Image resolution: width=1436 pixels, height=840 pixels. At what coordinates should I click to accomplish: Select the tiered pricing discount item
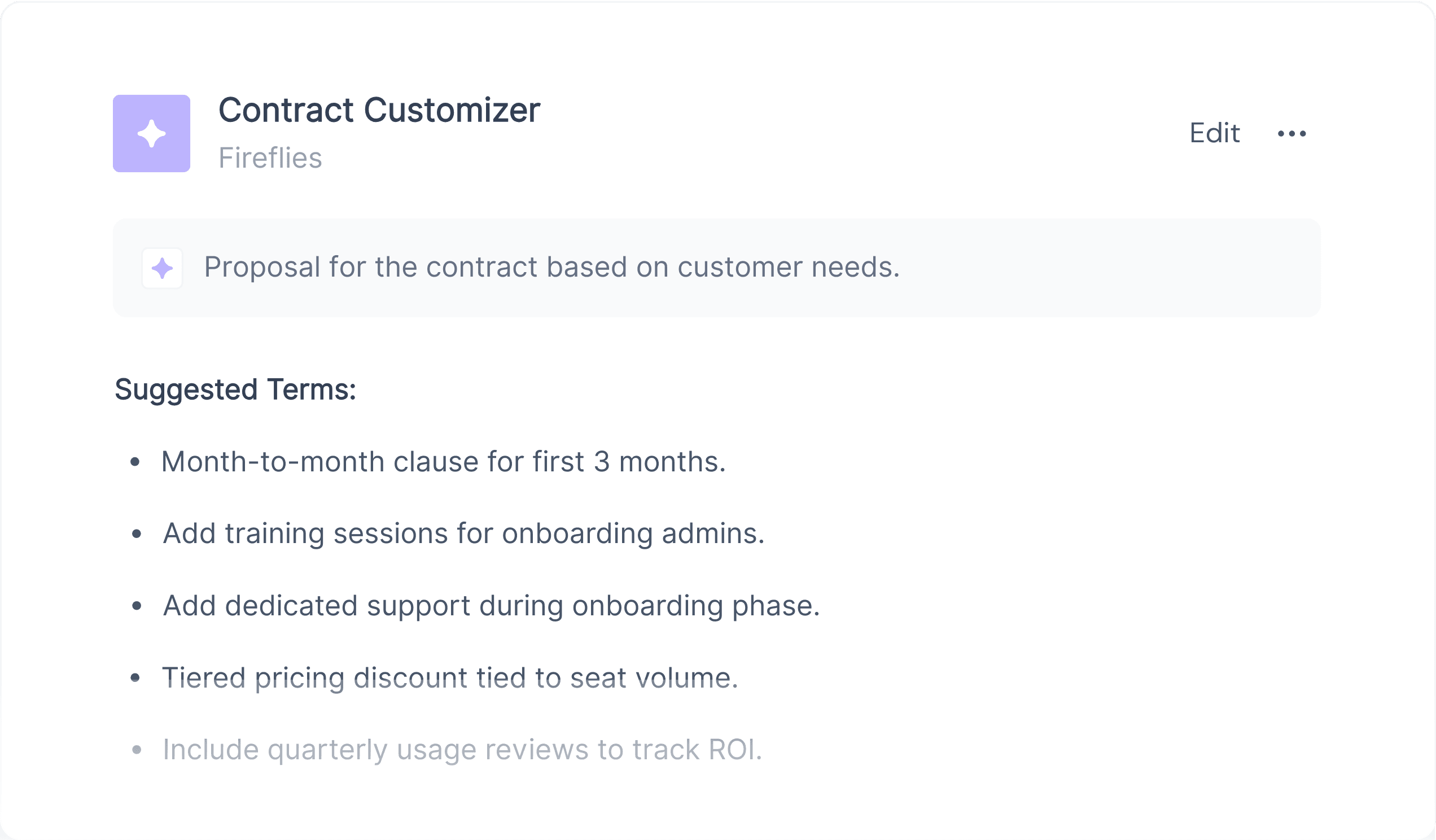tap(450, 678)
